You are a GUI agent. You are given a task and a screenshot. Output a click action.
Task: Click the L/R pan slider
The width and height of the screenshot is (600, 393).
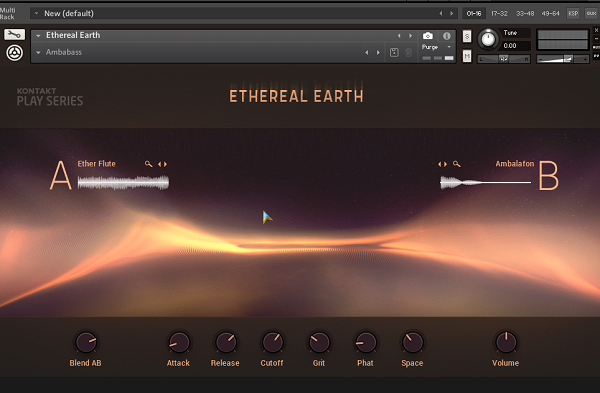click(504, 59)
